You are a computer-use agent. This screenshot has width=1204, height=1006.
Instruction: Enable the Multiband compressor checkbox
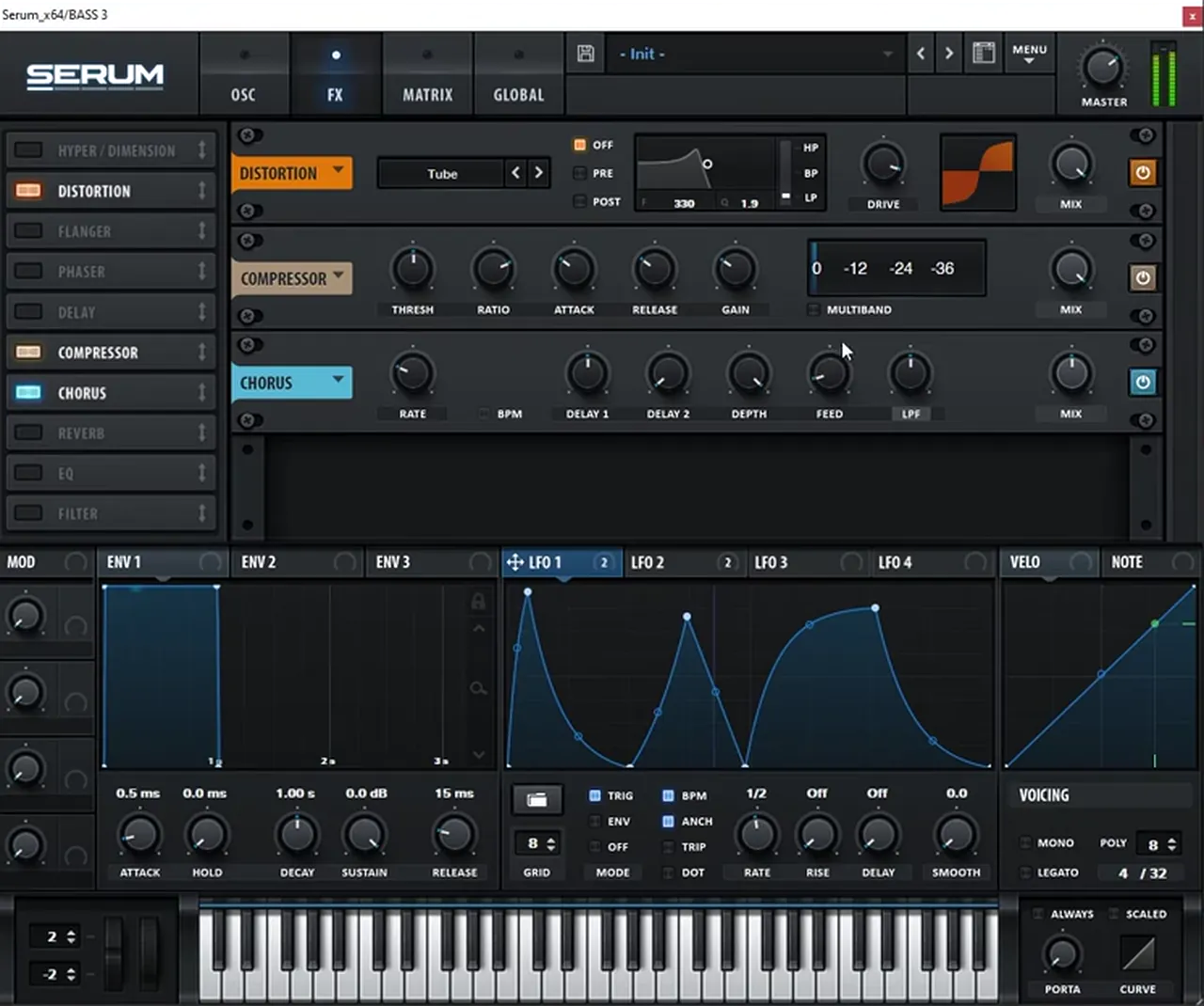point(814,309)
